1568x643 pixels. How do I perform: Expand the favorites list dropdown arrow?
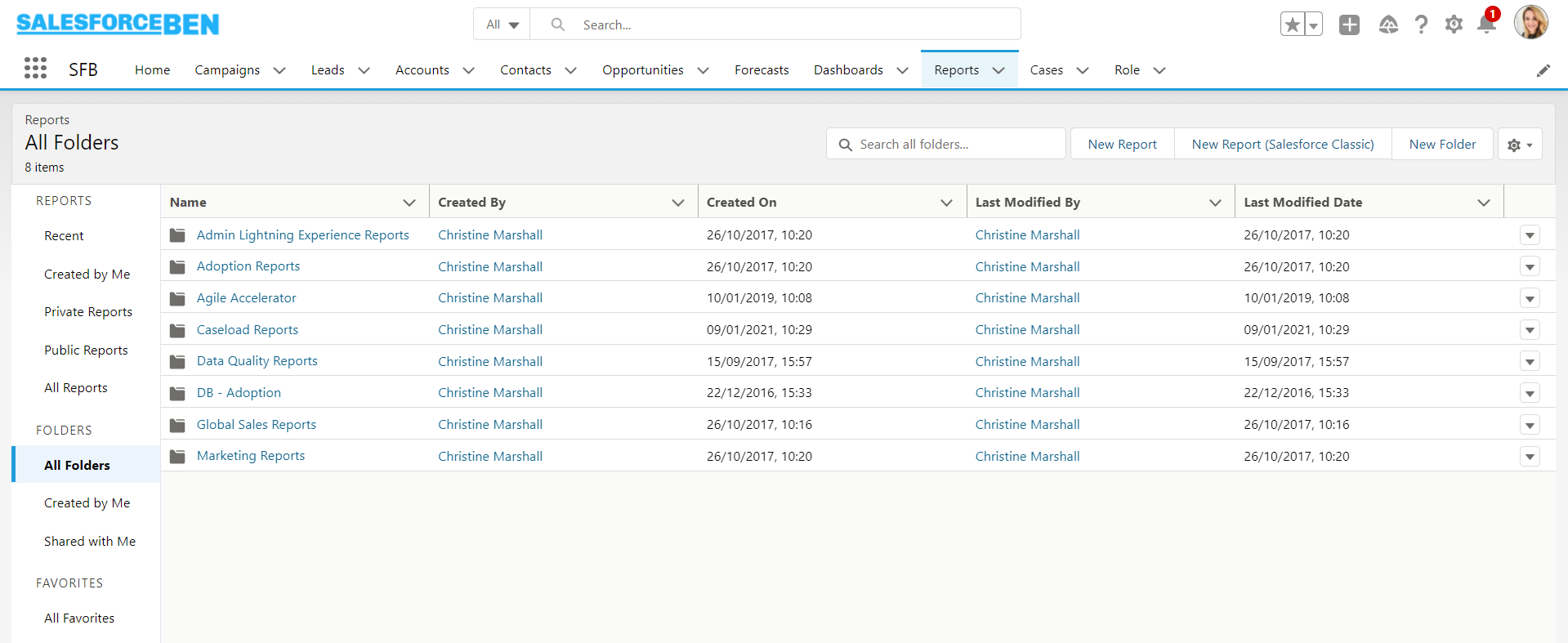click(x=1313, y=25)
